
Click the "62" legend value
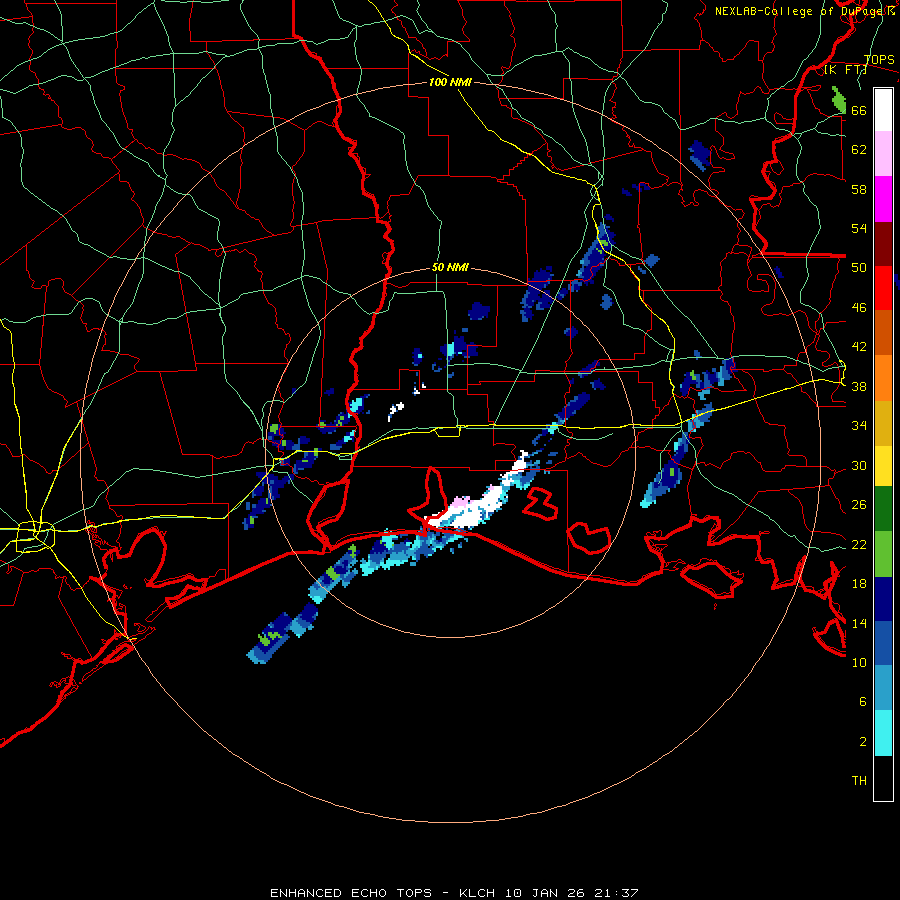[859, 150]
